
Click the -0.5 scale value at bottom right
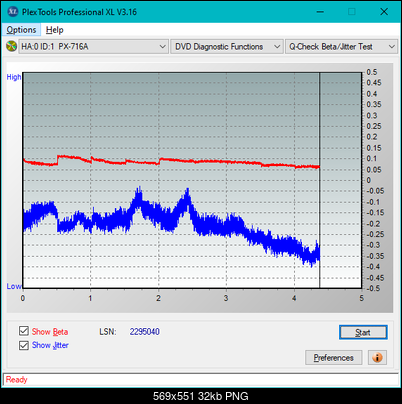373,288
